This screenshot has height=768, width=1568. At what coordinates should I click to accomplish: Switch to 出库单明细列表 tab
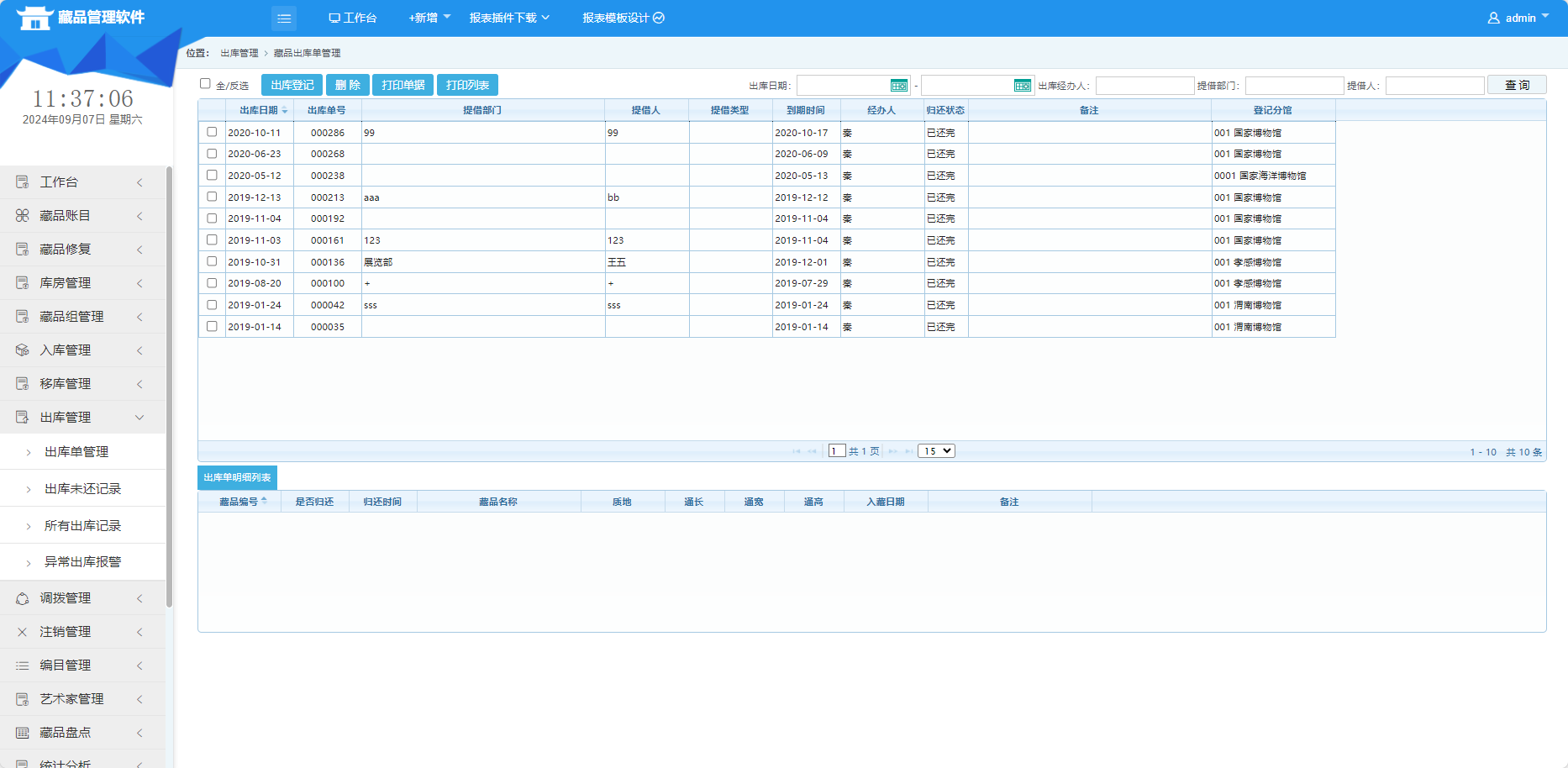tap(237, 477)
